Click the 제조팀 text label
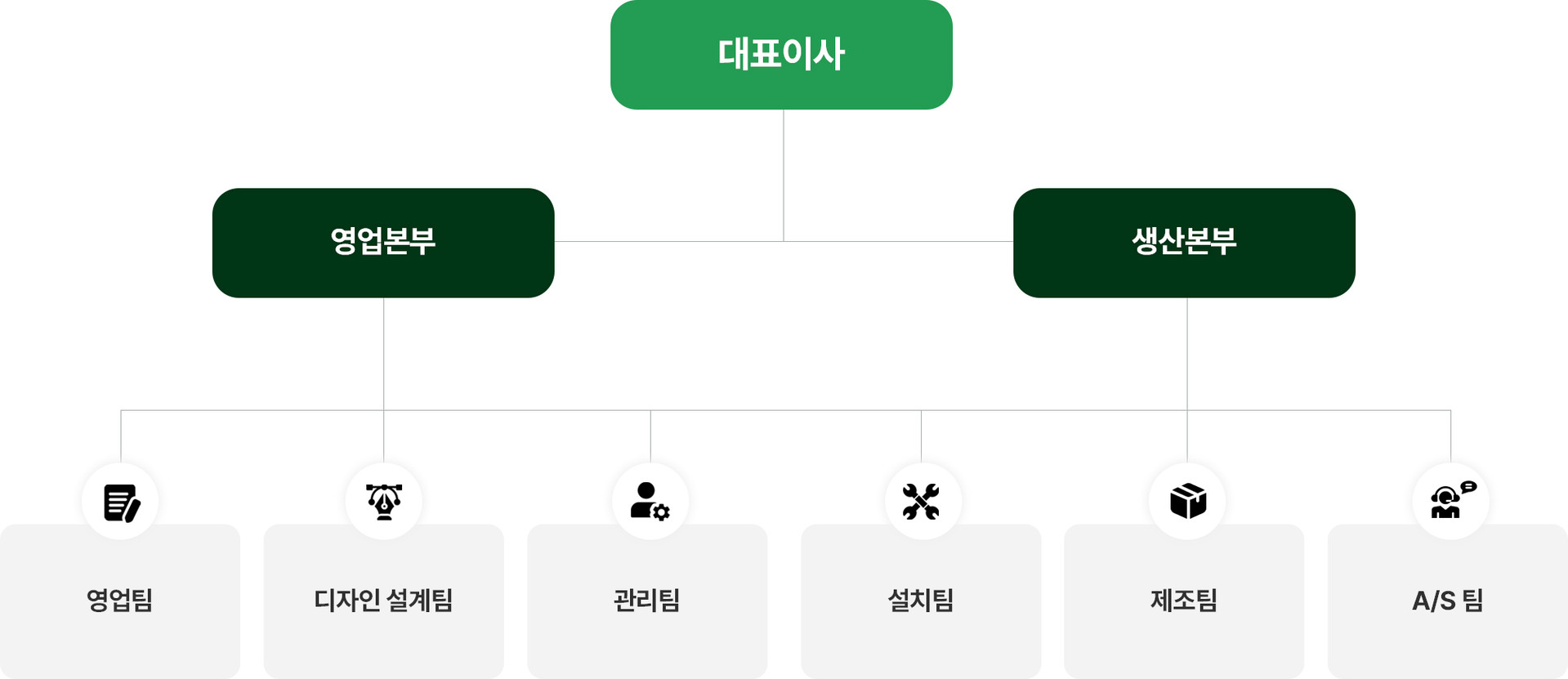Viewport: 1568px width, 679px height. (x=1184, y=601)
